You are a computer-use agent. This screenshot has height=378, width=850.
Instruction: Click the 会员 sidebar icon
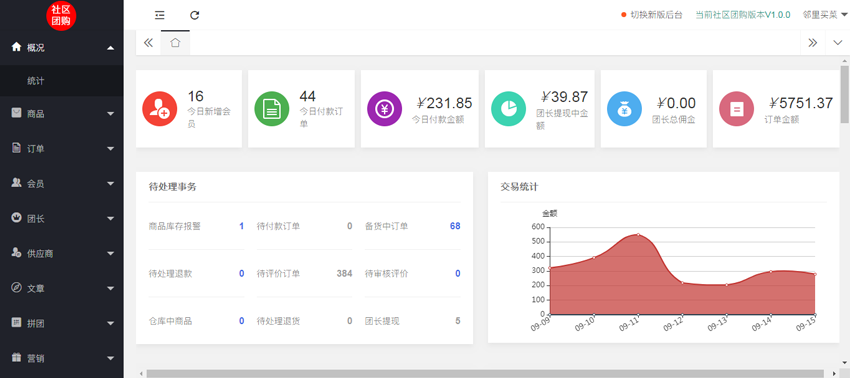16,183
